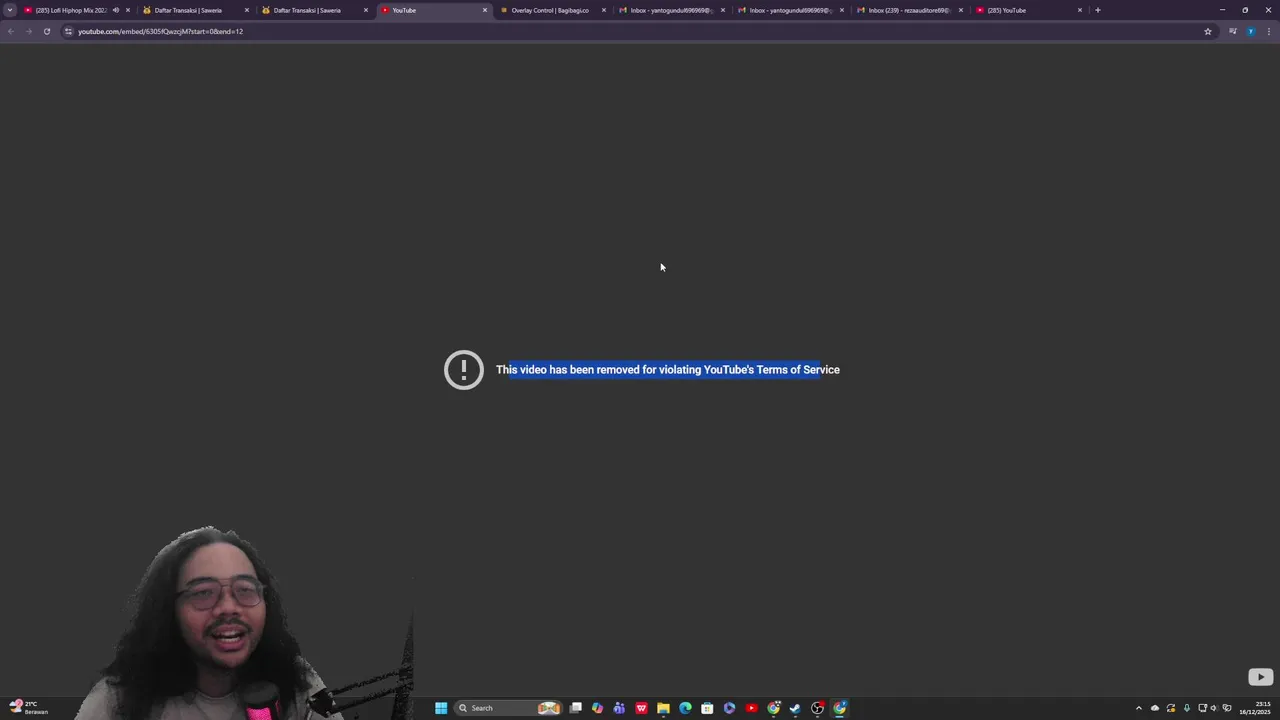Viewport: 1280px width, 720px height.
Task: Open the YouTube logo in player corner
Action: (x=1260, y=677)
